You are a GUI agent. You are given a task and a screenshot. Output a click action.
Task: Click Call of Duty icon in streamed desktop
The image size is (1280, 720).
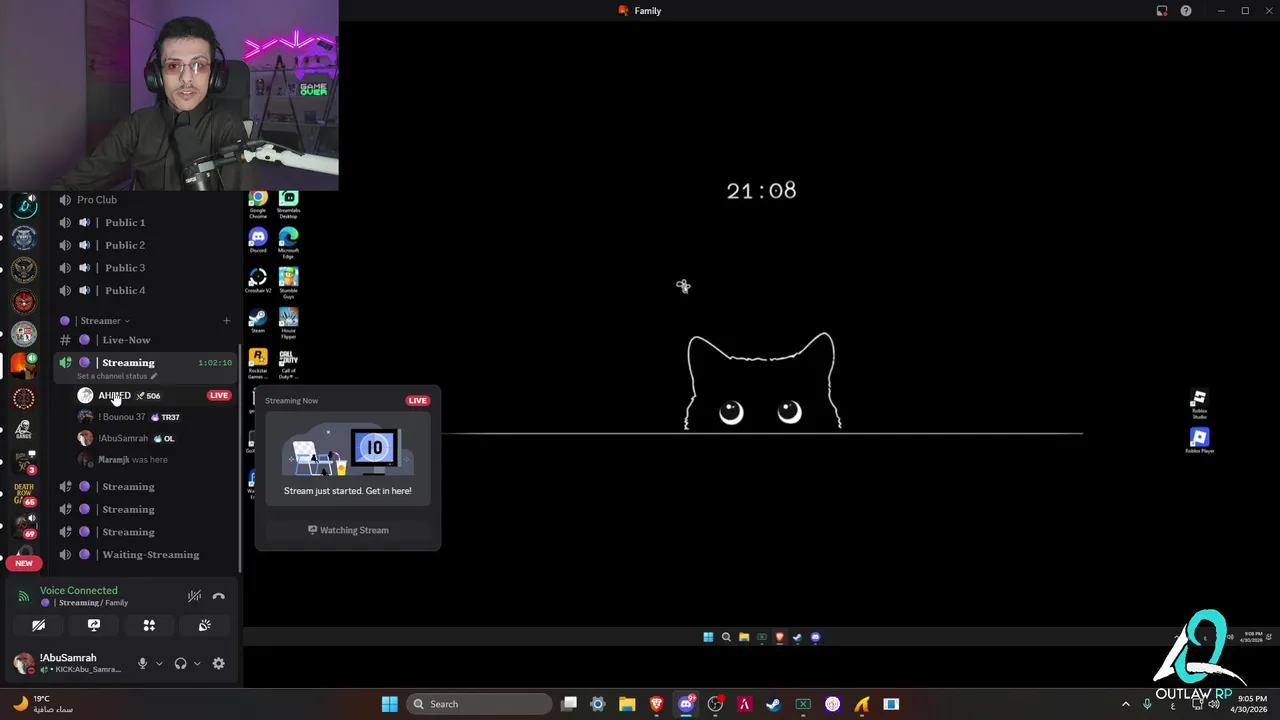(288, 363)
